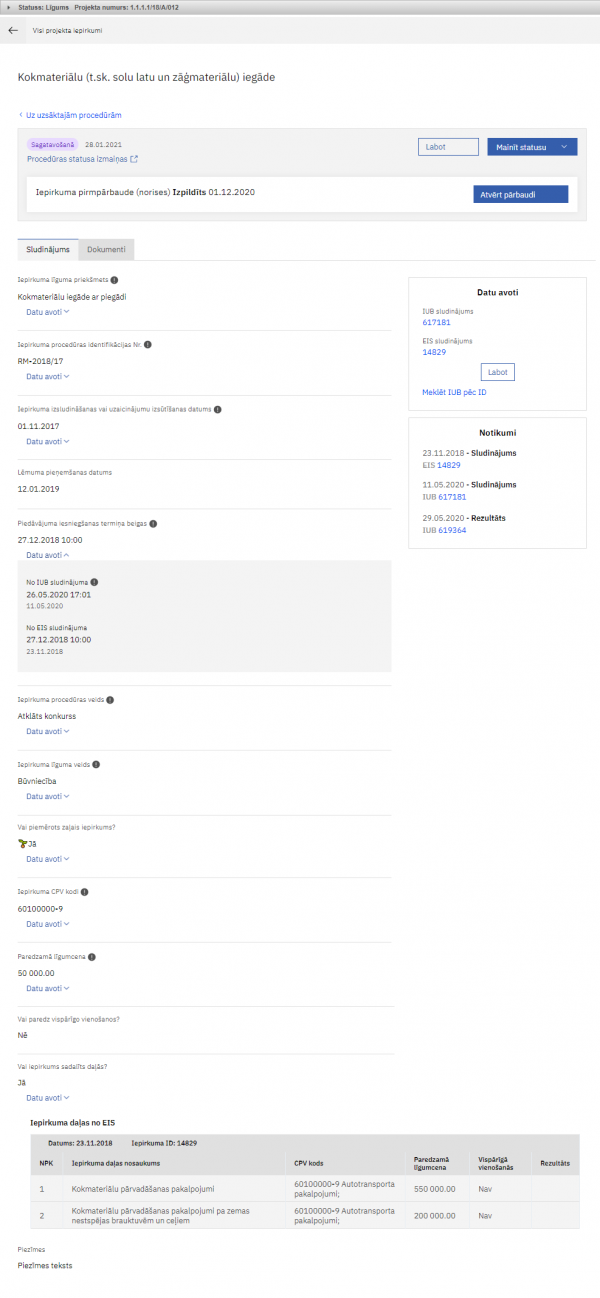Click info icon beside Iepirkuma procedūras identifikācijas Nr.
Screen dimensions: 600x1298
pyautogui.click(x=148, y=344)
